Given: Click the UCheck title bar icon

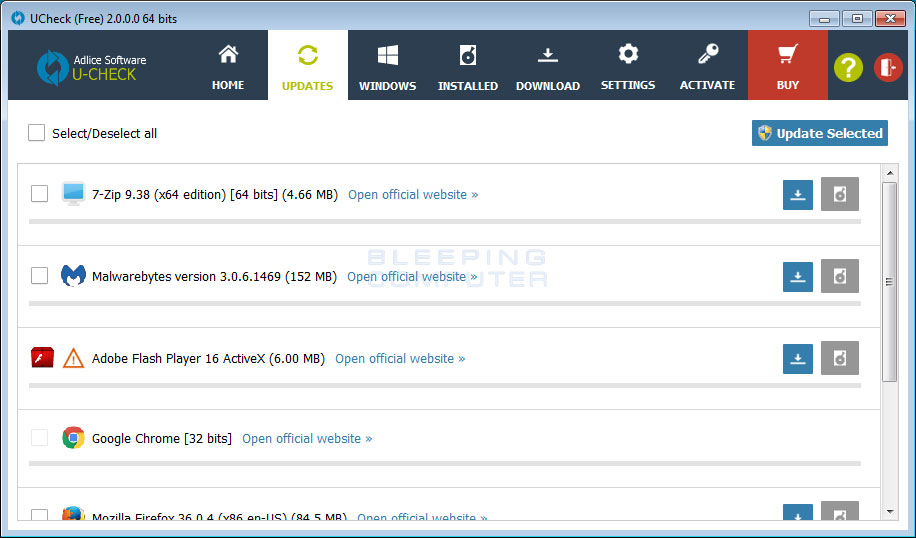Looking at the screenshot, I should pyautogui.click(x=18, y=18).
